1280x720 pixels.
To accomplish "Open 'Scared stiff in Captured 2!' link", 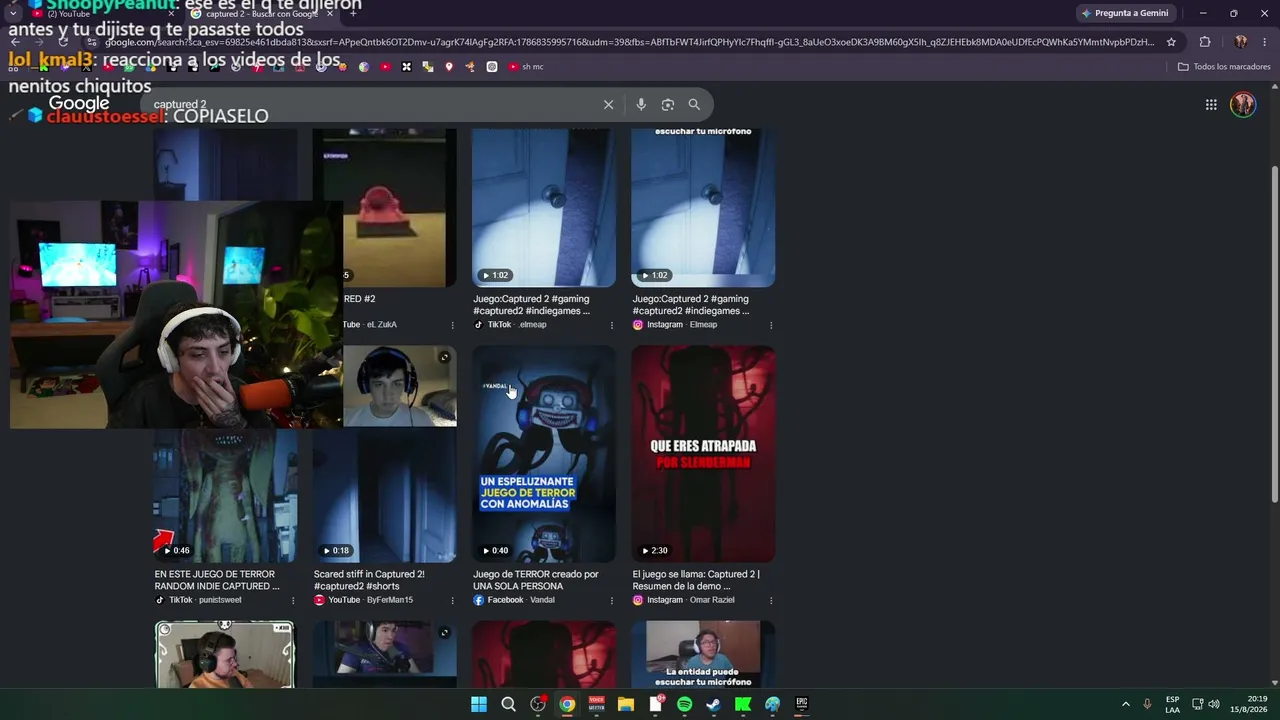I will (369, 580).
